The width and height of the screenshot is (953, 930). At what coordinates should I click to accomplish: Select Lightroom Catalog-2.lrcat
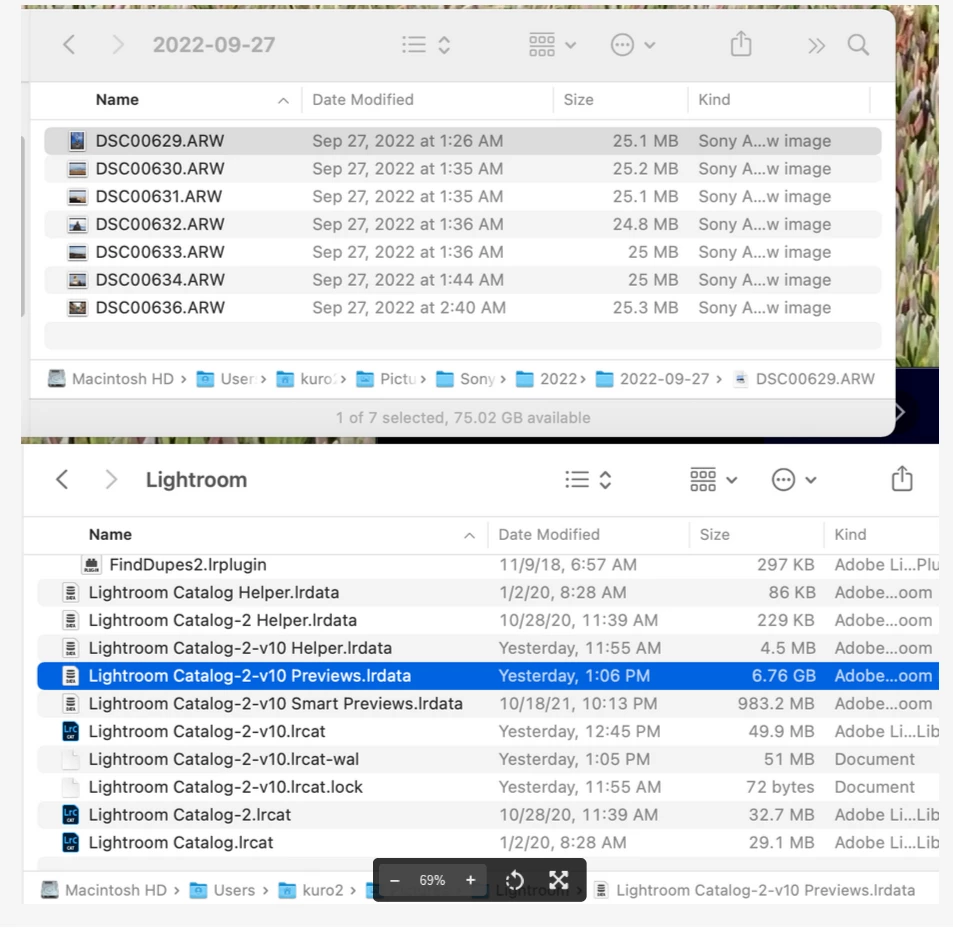(x=488, y=815)
